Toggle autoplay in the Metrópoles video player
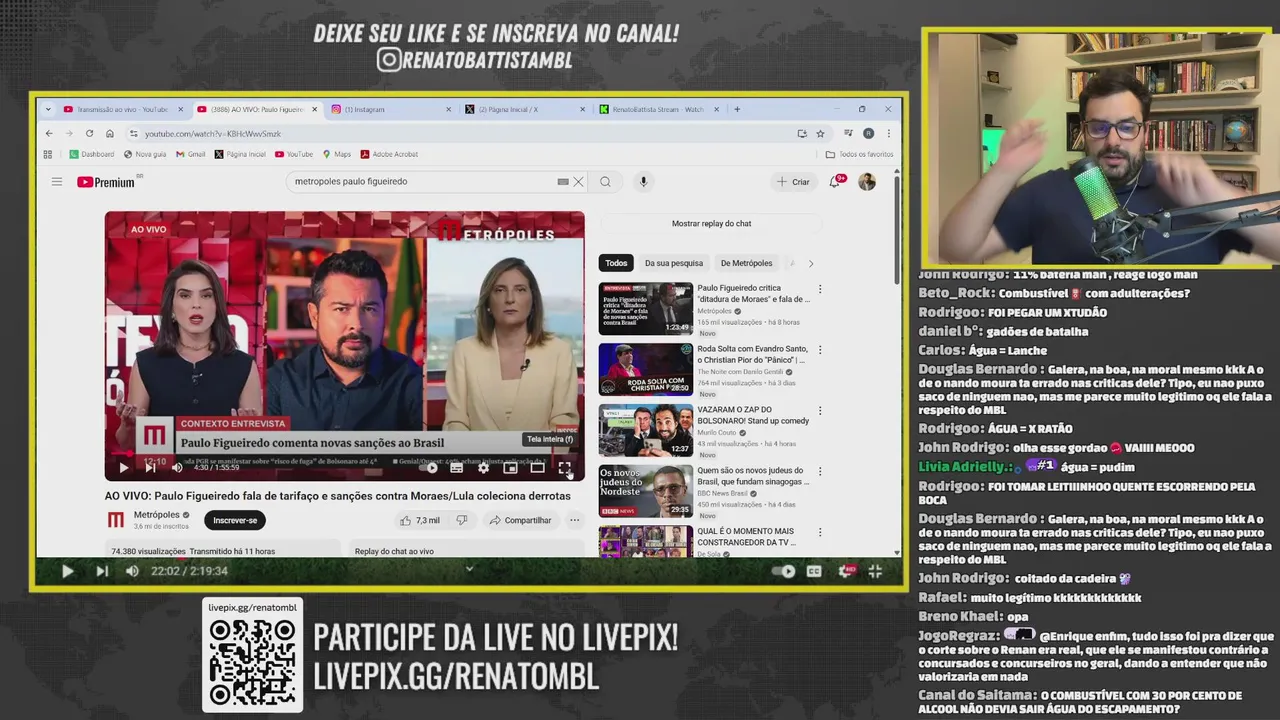 tap(431, 467)
